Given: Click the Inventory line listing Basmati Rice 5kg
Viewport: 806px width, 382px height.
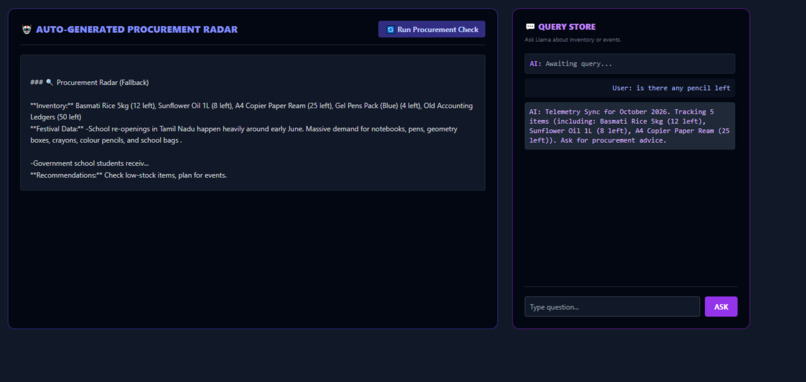Looking at the screenshot, I should click(x=251, y=105).
